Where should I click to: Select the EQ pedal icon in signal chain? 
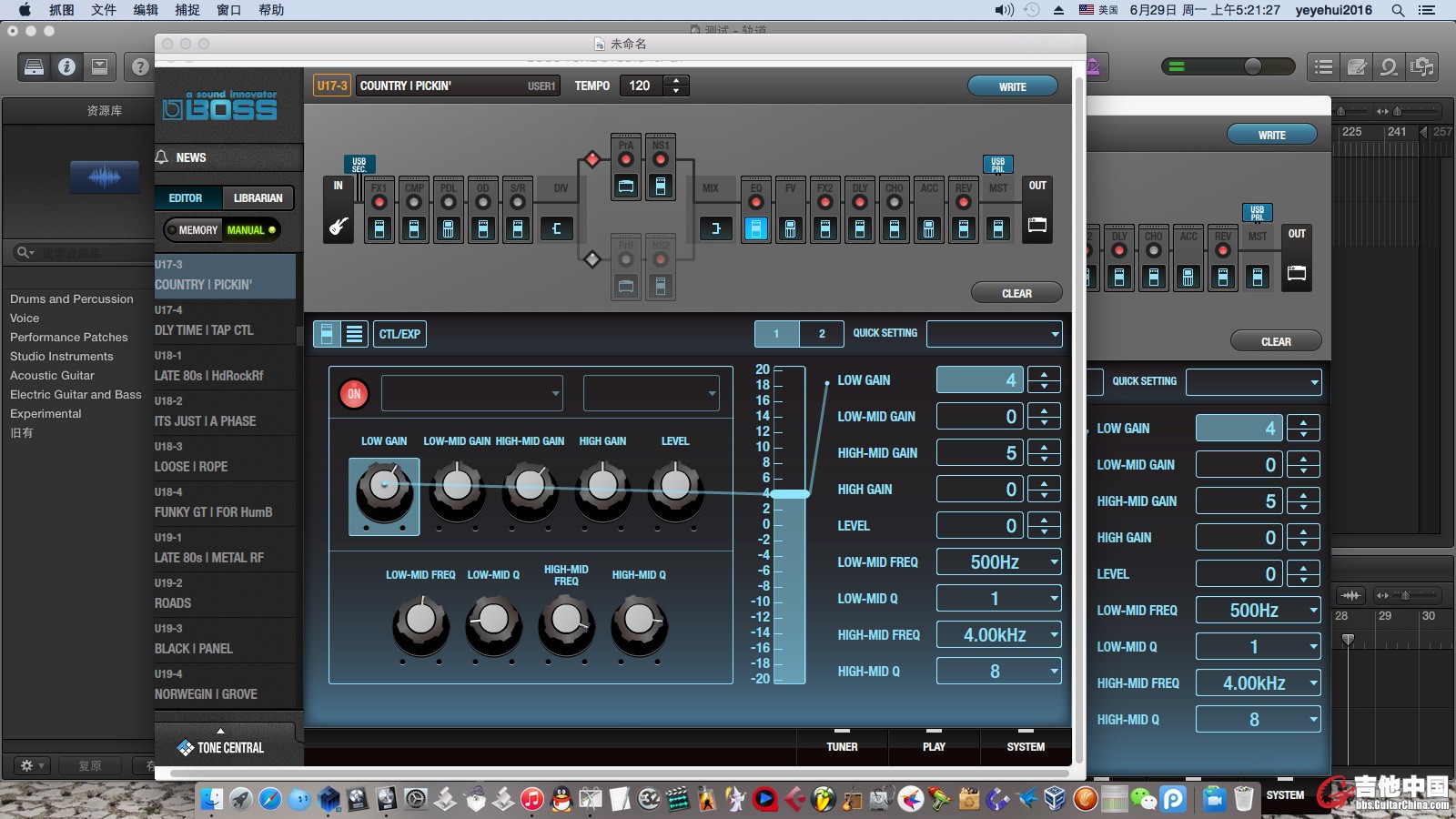(755, 228)
